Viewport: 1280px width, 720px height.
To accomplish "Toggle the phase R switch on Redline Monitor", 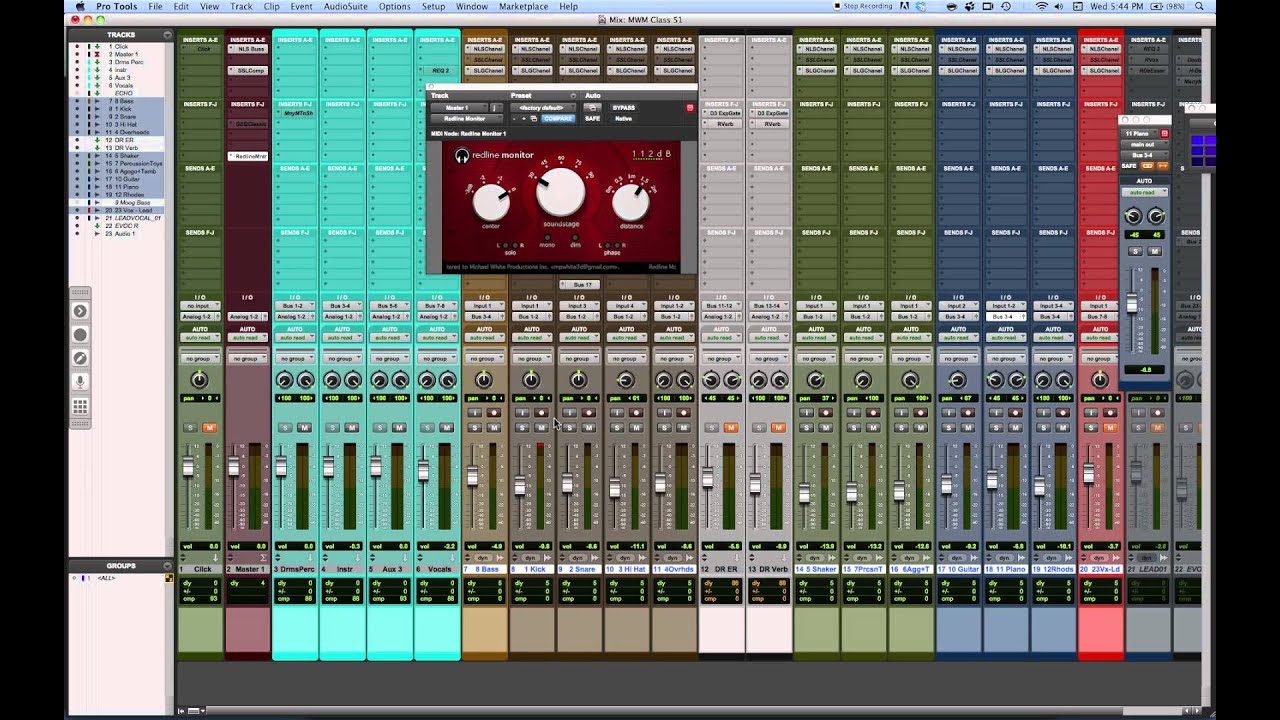I will point(617,245).
